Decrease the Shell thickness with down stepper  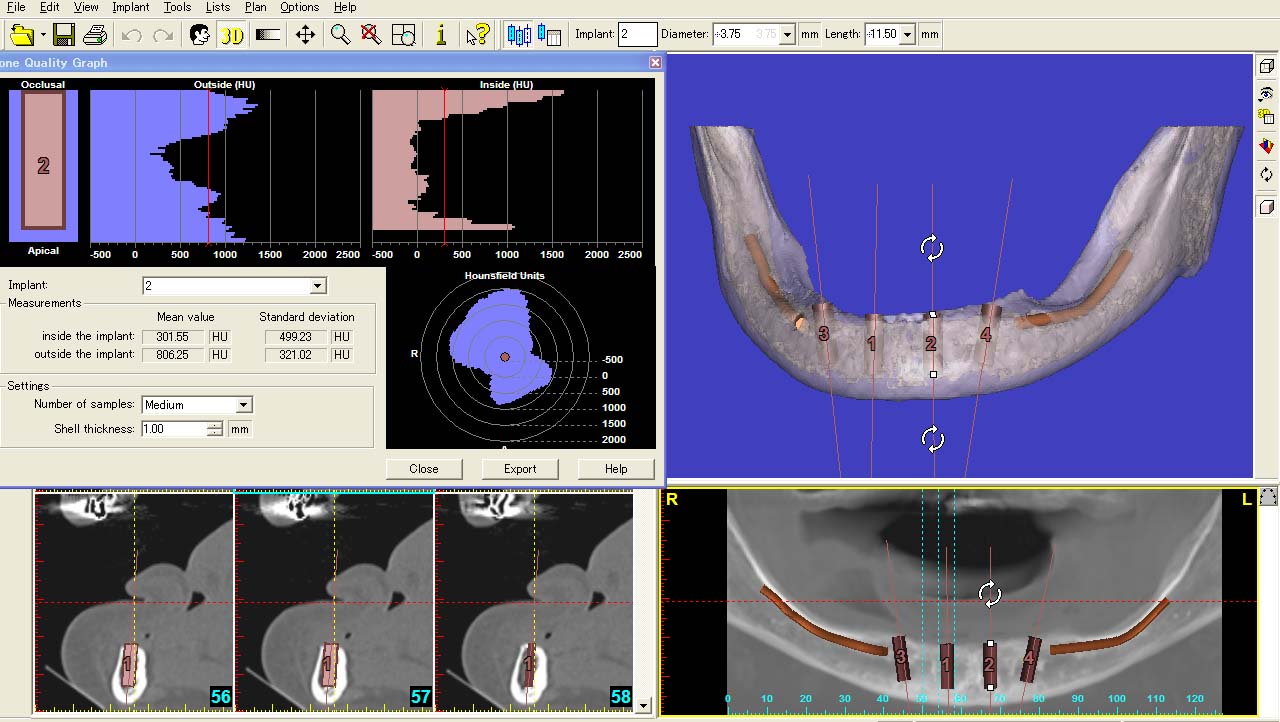click(215, 433)
